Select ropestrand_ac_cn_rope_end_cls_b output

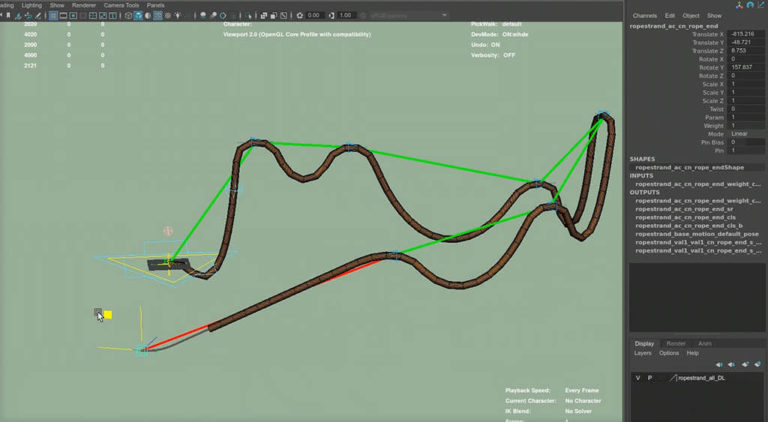point(689,226)
